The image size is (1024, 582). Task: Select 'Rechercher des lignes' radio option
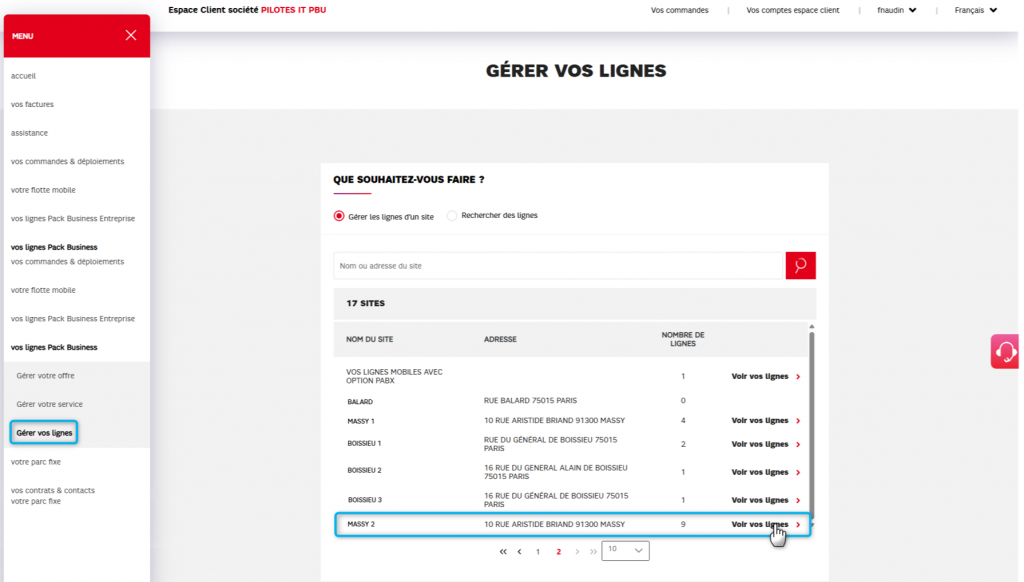(452, 216)
